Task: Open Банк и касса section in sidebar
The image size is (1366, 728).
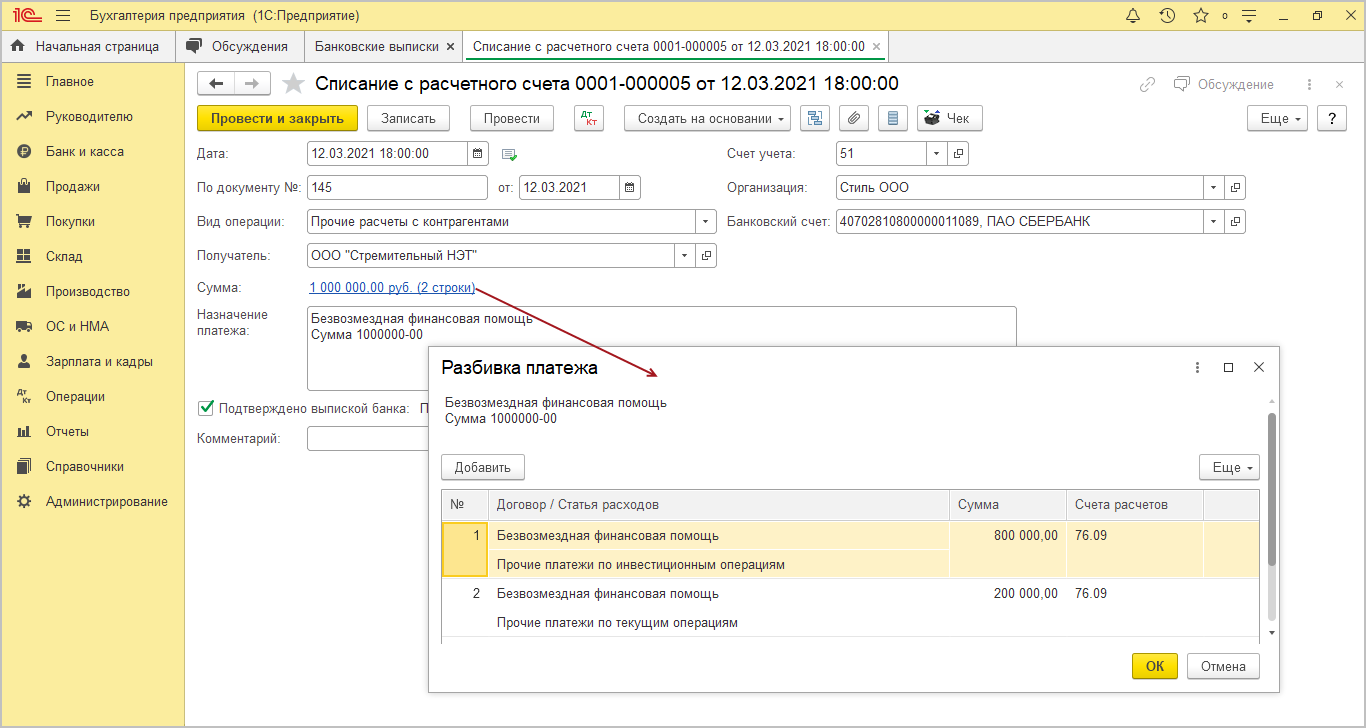Action: 85,152
